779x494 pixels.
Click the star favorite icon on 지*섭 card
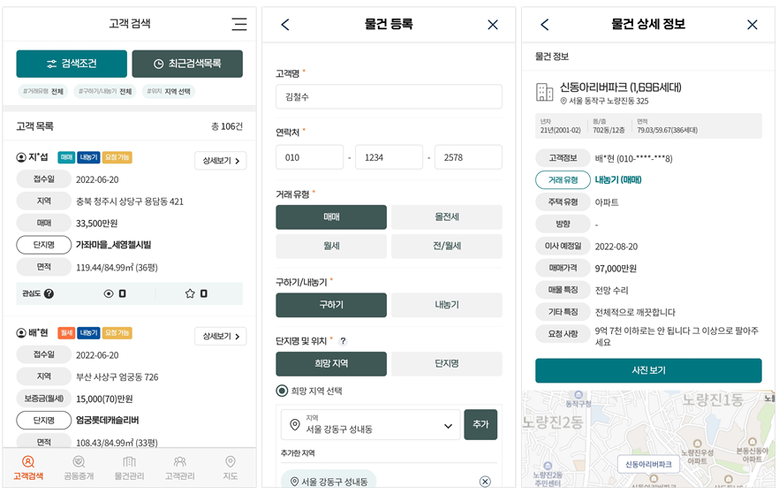[190, 294]
